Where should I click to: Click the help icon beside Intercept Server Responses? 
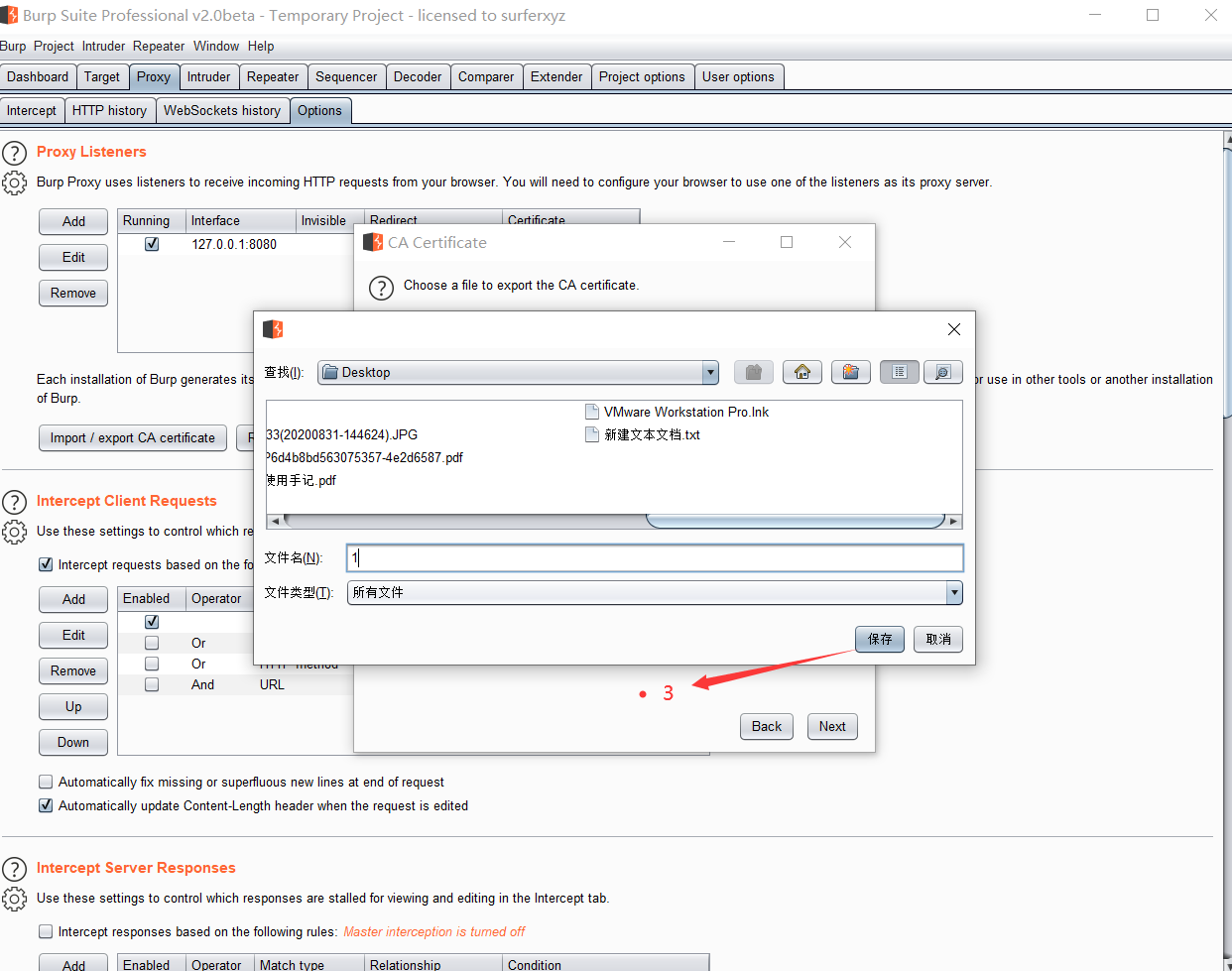(14, 869)
